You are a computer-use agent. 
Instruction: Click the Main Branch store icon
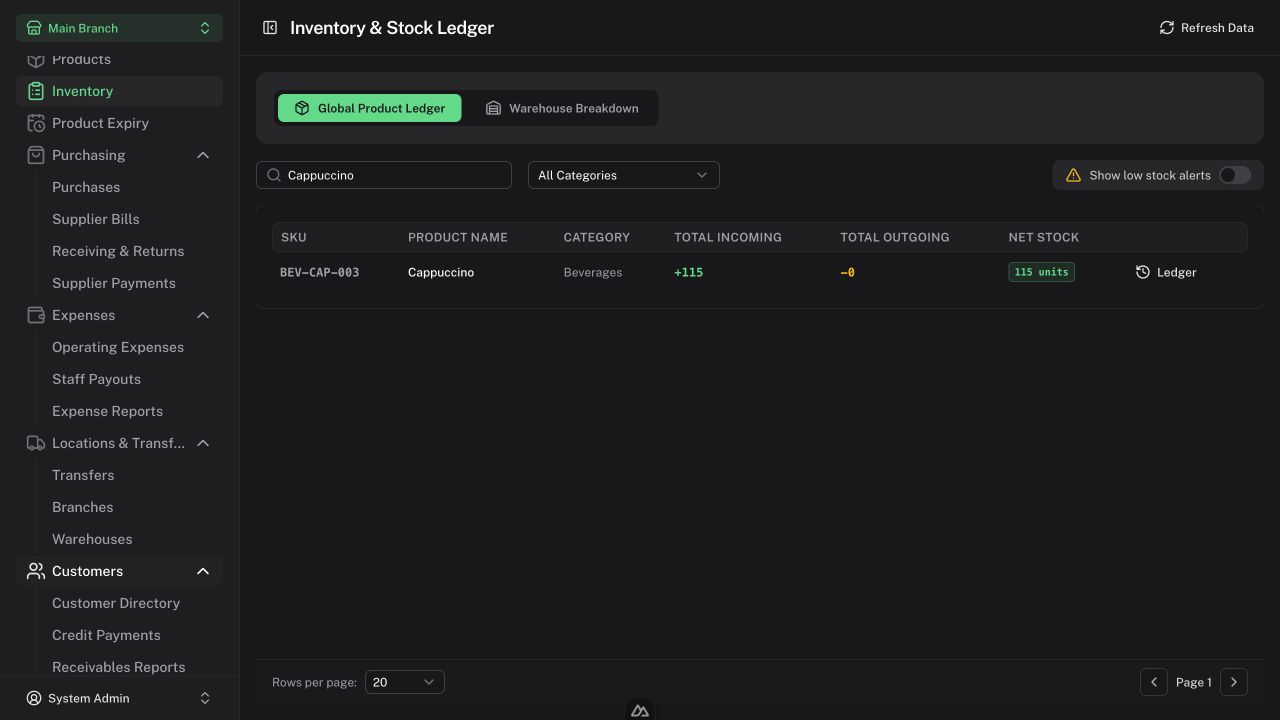(34, 28)
